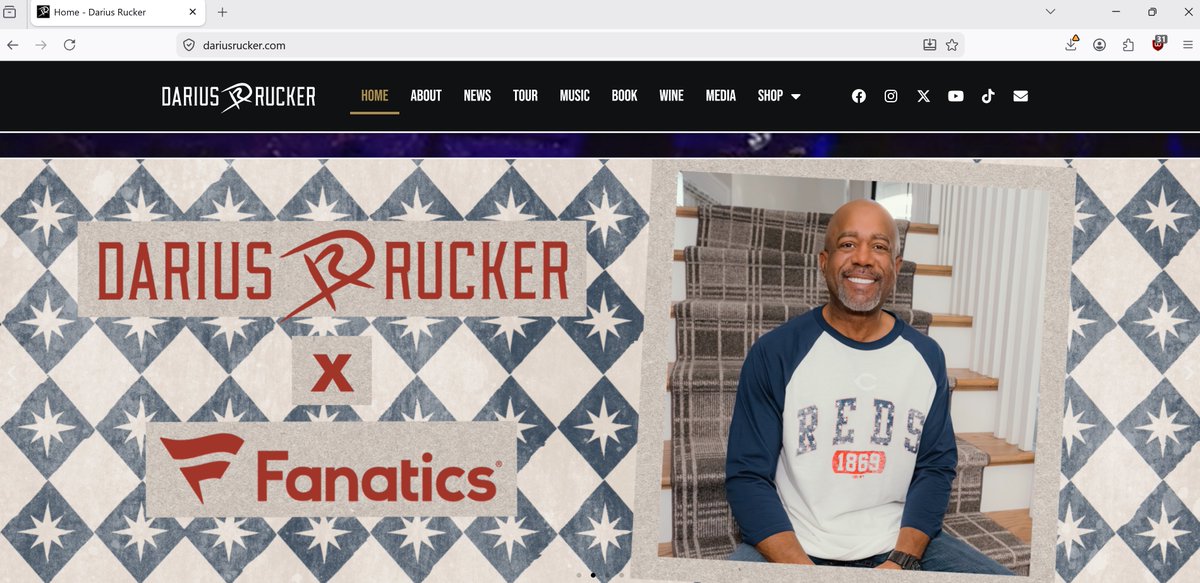Screen dimensions: 1200x583
Task: Go to HOME nav item
Action: tap(374, 96)
